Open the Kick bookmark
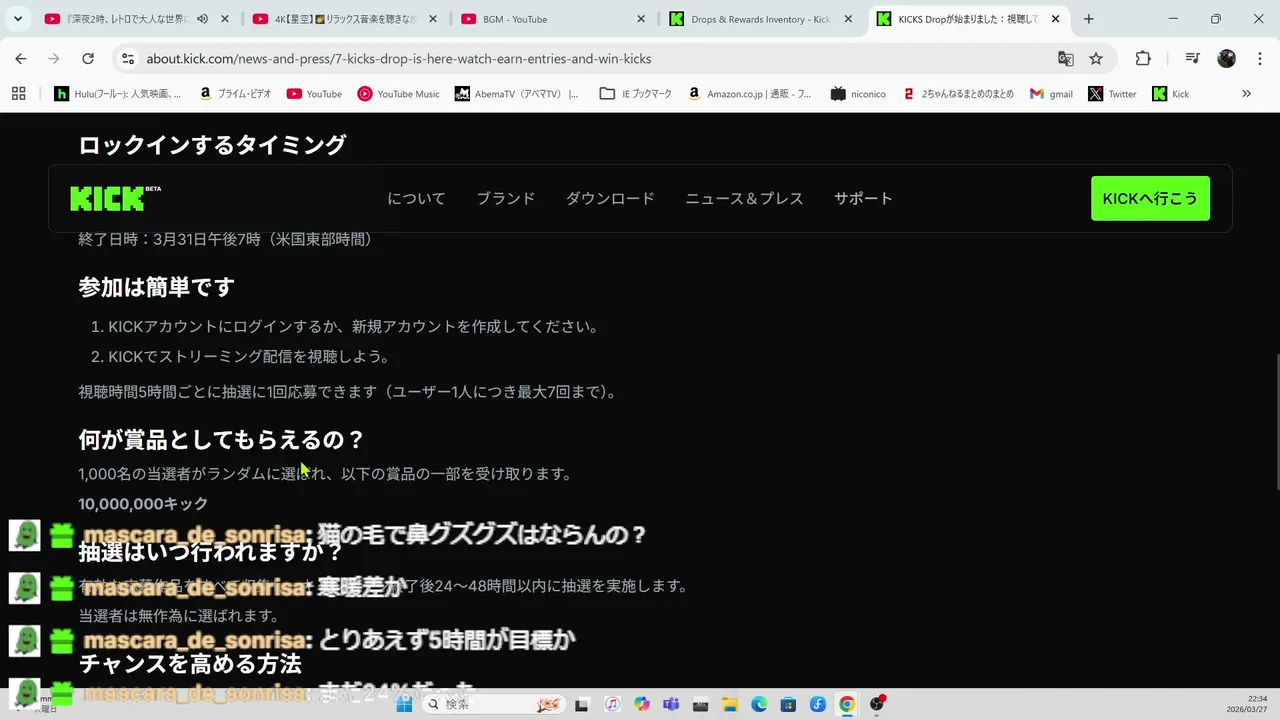 pos(1171,94)
